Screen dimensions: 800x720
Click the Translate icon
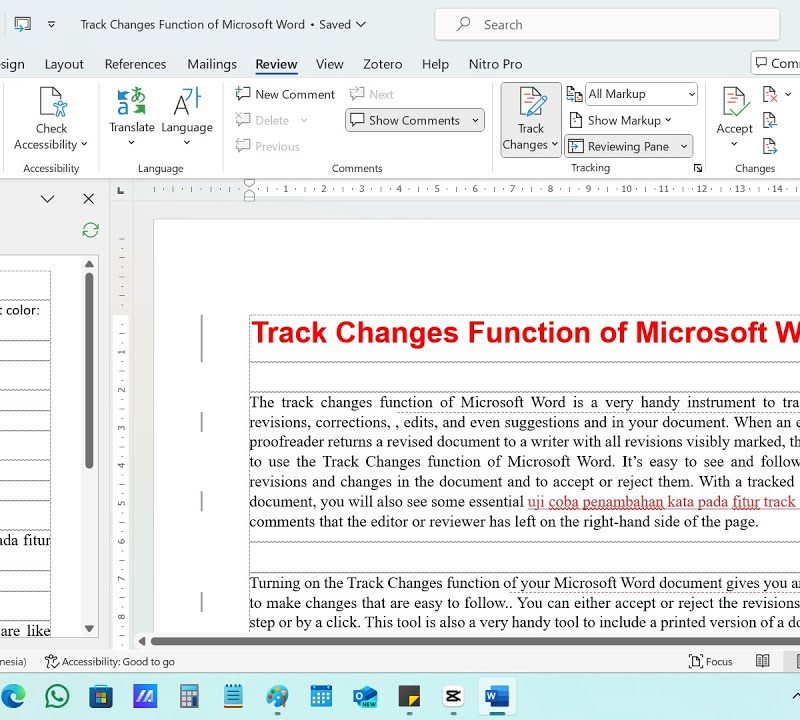point(132,101)
